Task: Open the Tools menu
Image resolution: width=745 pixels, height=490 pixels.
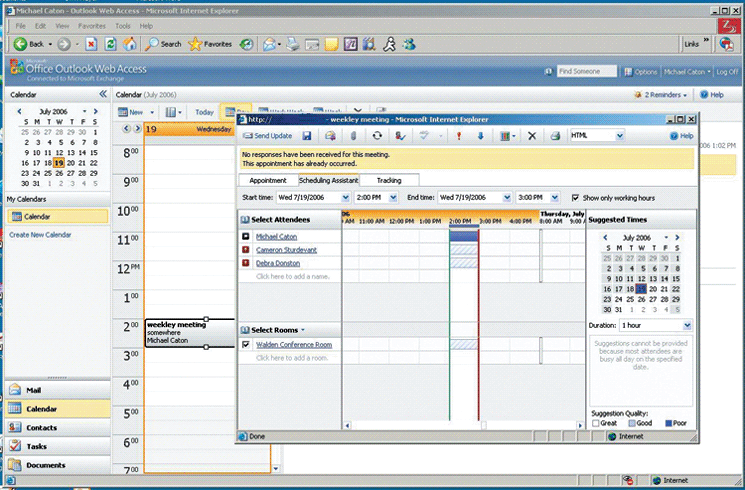Action: coord(123,26)
